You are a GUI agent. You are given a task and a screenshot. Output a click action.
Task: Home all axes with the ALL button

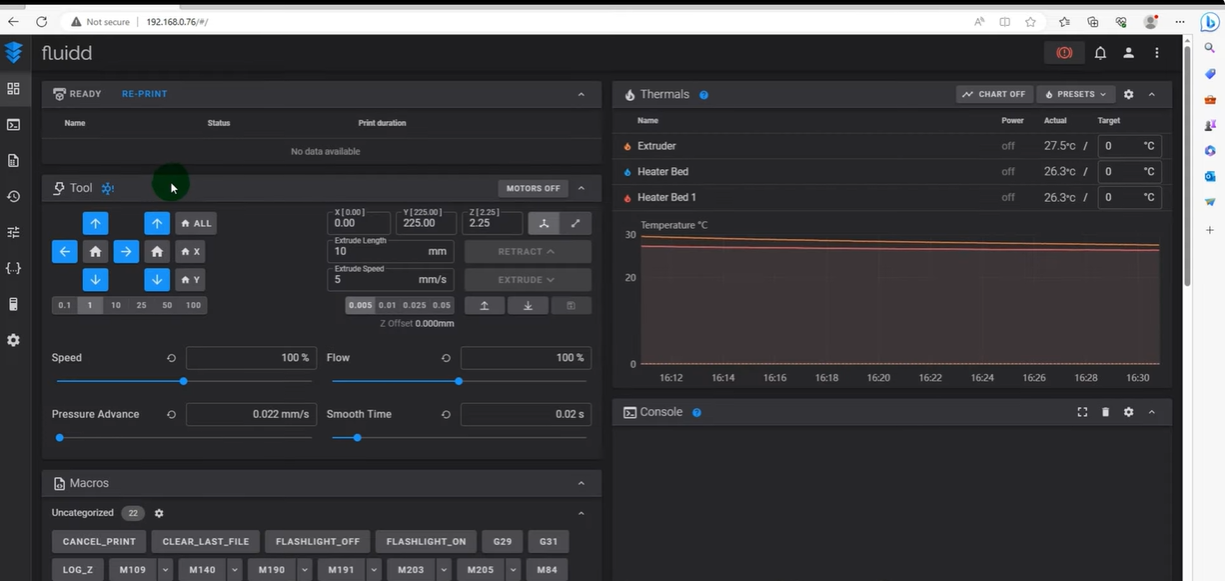click(195, 223)
